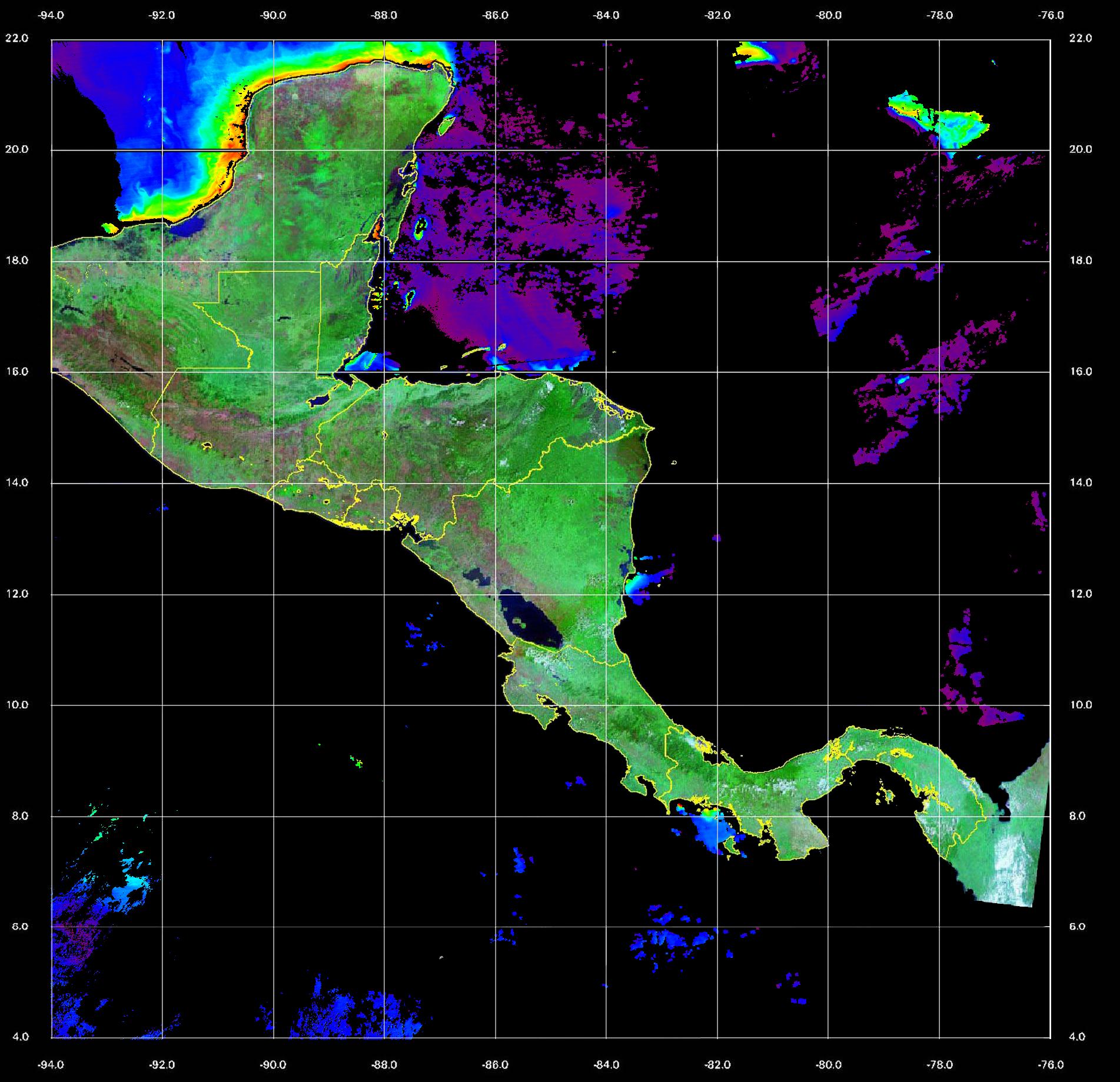Viewport: 1120px width, 1082px height.
Task: Click the -82.0 label on bottom axis
Action: (x=717, y=1065)
